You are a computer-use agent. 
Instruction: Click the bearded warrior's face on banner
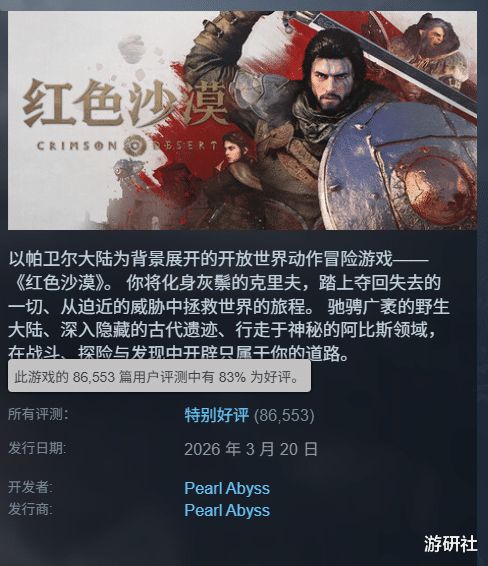[332, 81]
